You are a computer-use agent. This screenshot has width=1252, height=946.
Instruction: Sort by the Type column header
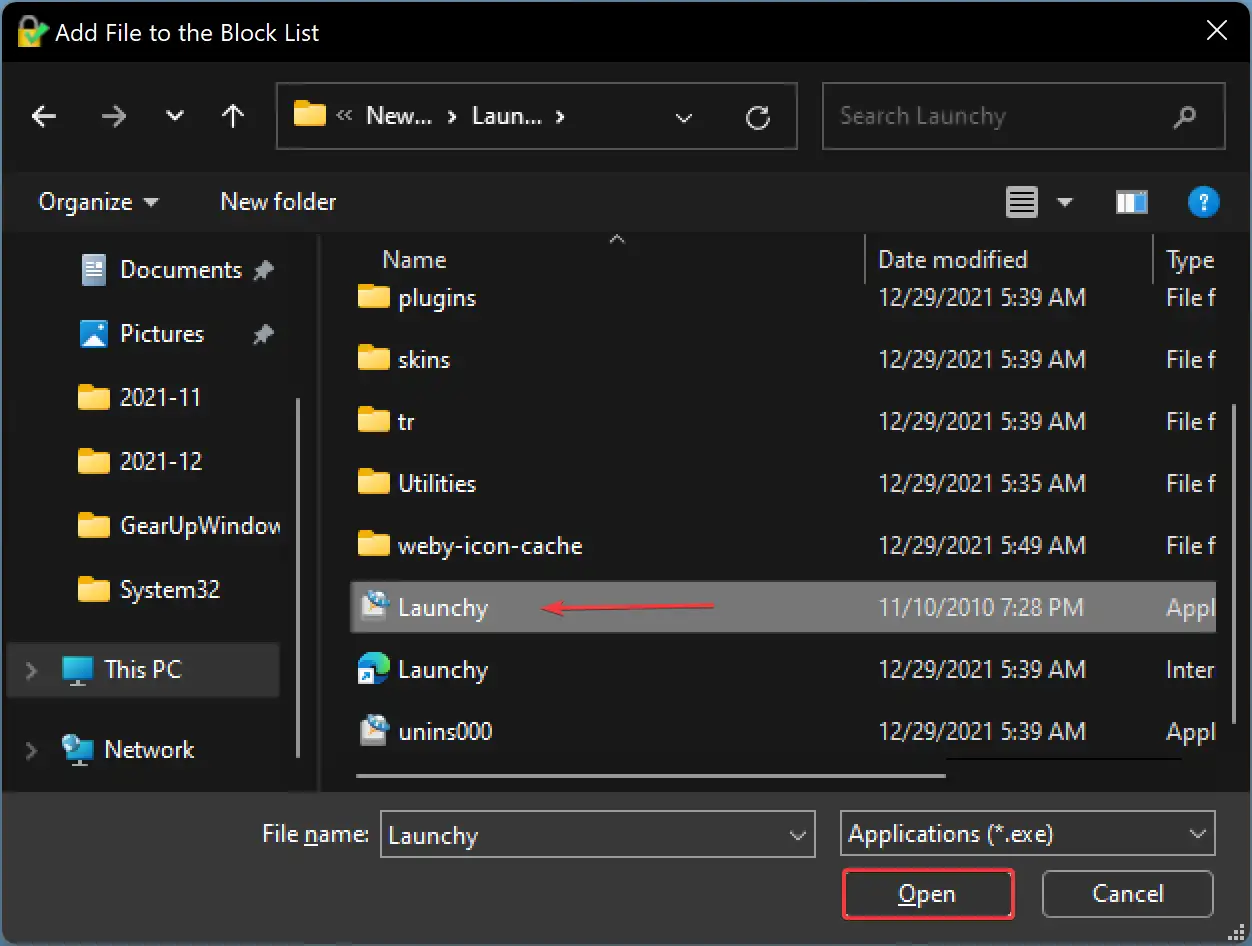pos(1190,260)
